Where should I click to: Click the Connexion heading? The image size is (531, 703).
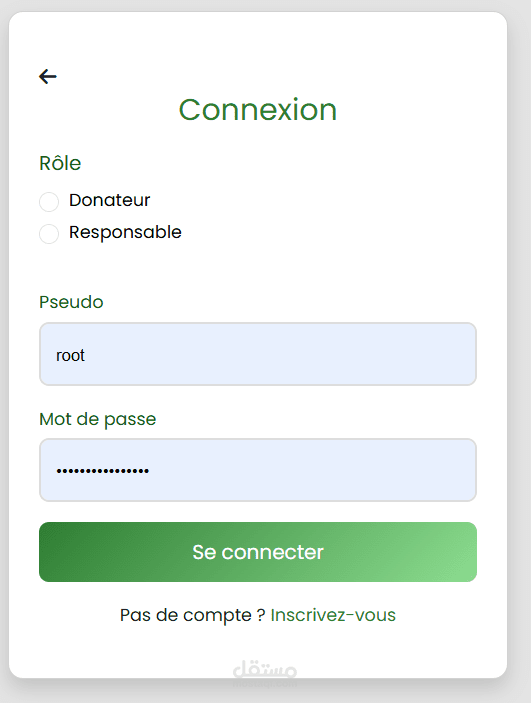[258, 110]
